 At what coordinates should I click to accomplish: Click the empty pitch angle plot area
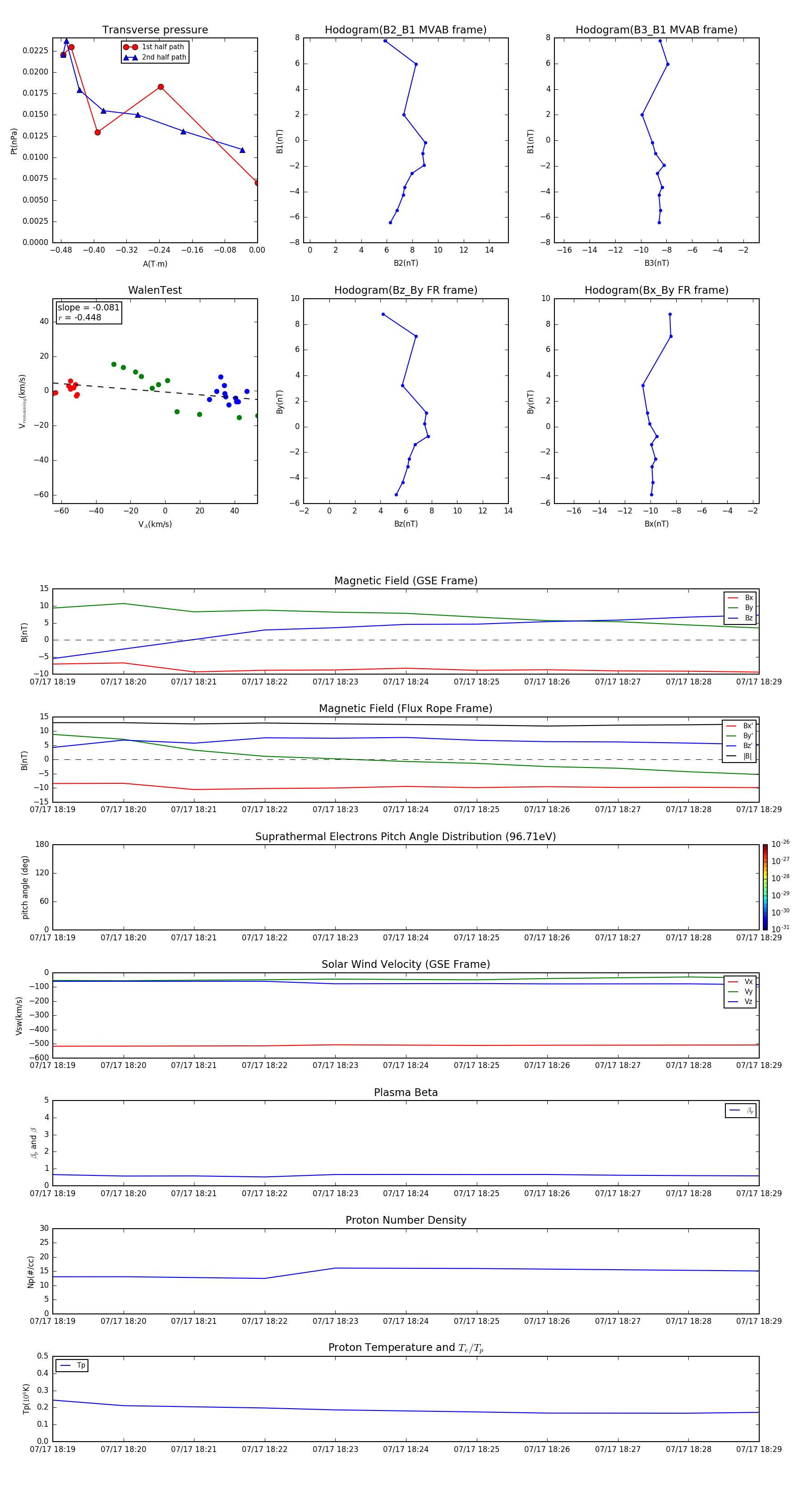[405, 887]
